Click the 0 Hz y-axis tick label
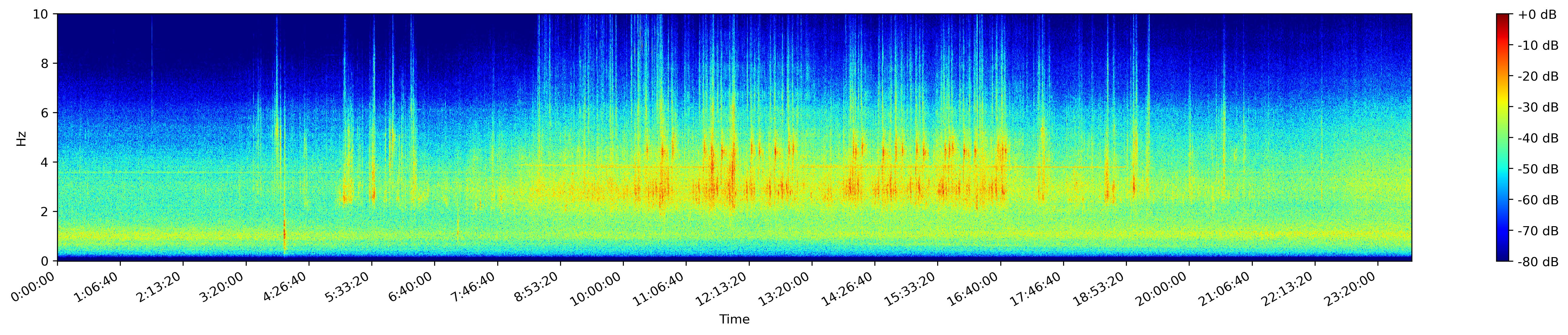The image size is (1568, 335). point(46,261)
